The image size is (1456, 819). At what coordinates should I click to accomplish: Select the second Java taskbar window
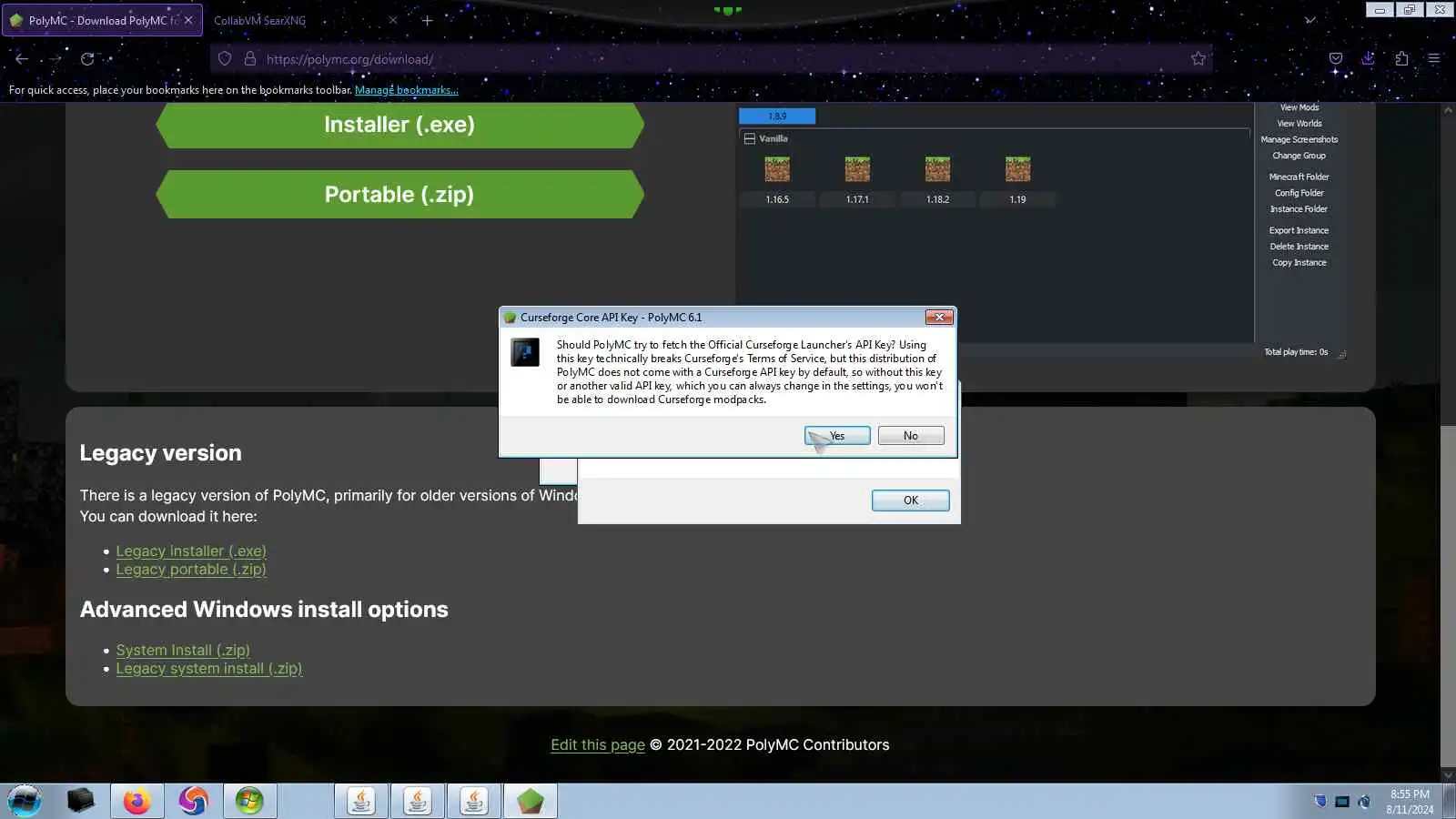[x=418, y=801]
